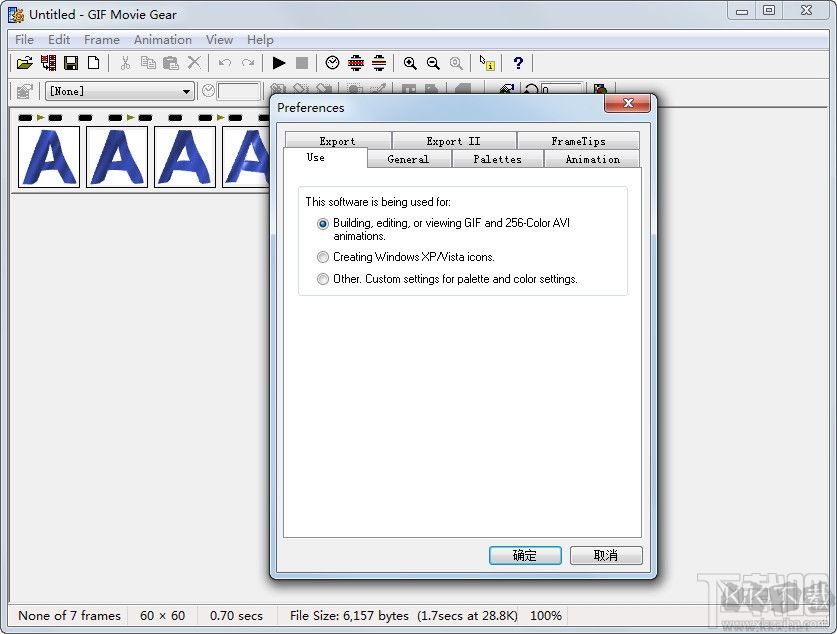Zoom in with the magnifier plus icon
This screenshot has width=837, height=634.
pyautogui.click(x=410, y=63)
